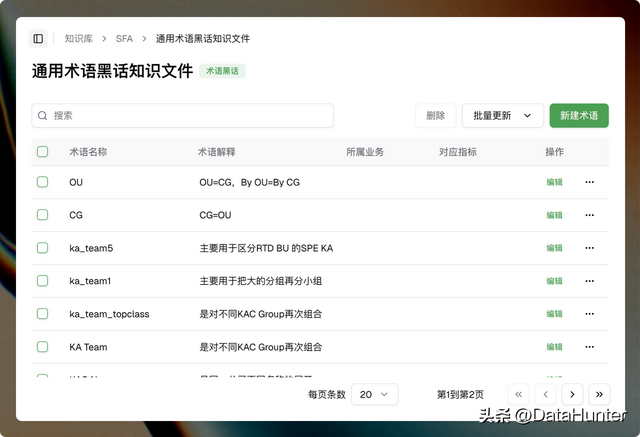The image size is (640, 437).
Task: Edit the ka_team_topclass term
Action: coord(554,314)
